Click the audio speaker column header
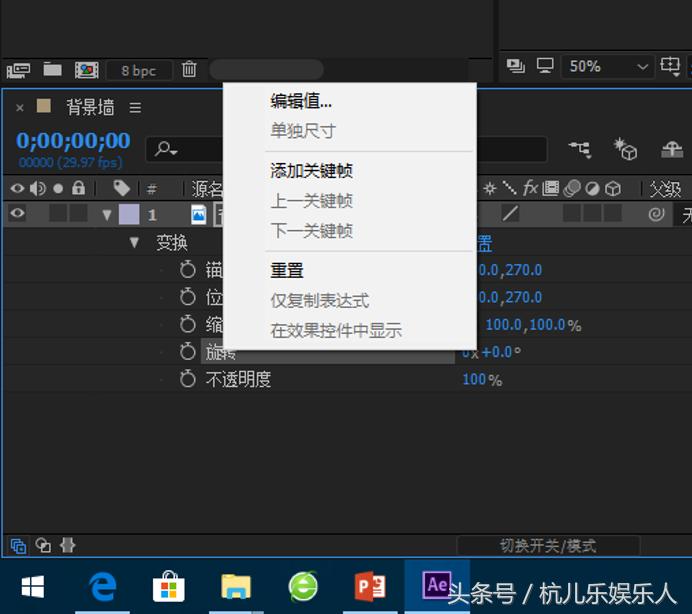This screenshot has height=614, width=692. click(38, 188)
